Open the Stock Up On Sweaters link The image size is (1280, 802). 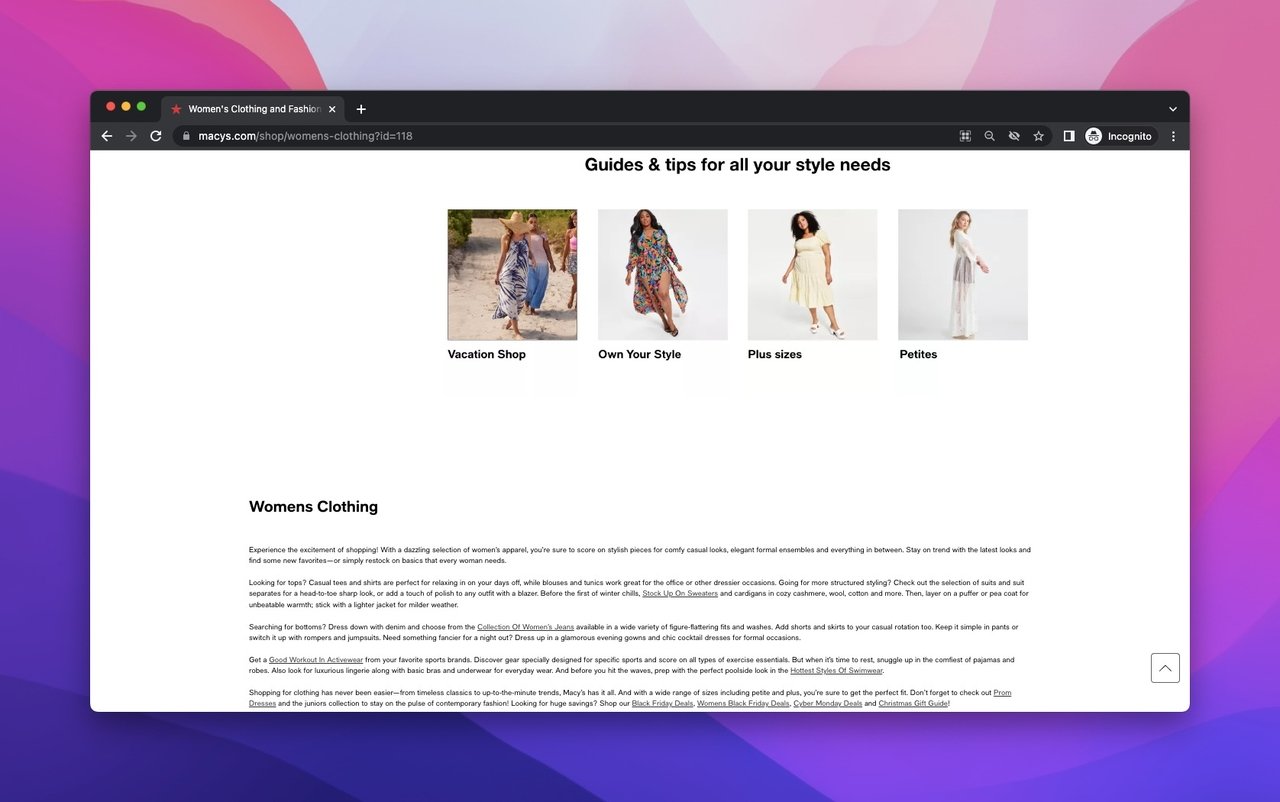pyautogui.click(x=680, y=594)
